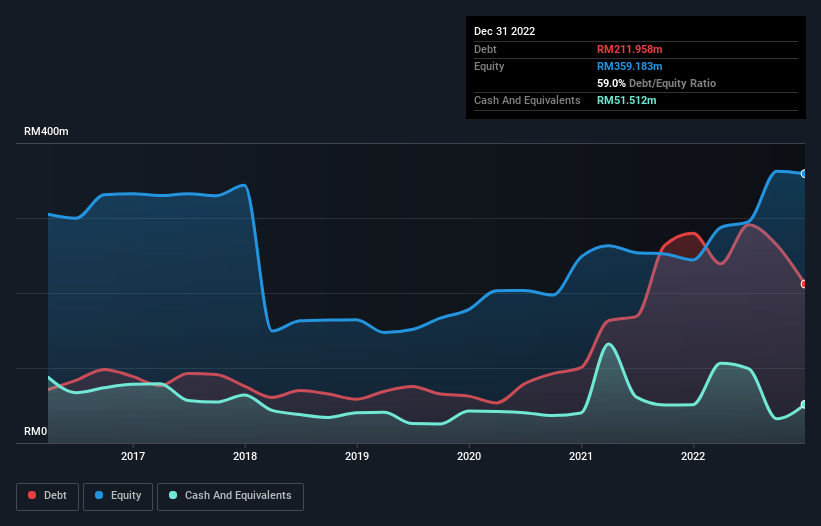Click the Dec 31 2022 tooltip date

[505, 31]
